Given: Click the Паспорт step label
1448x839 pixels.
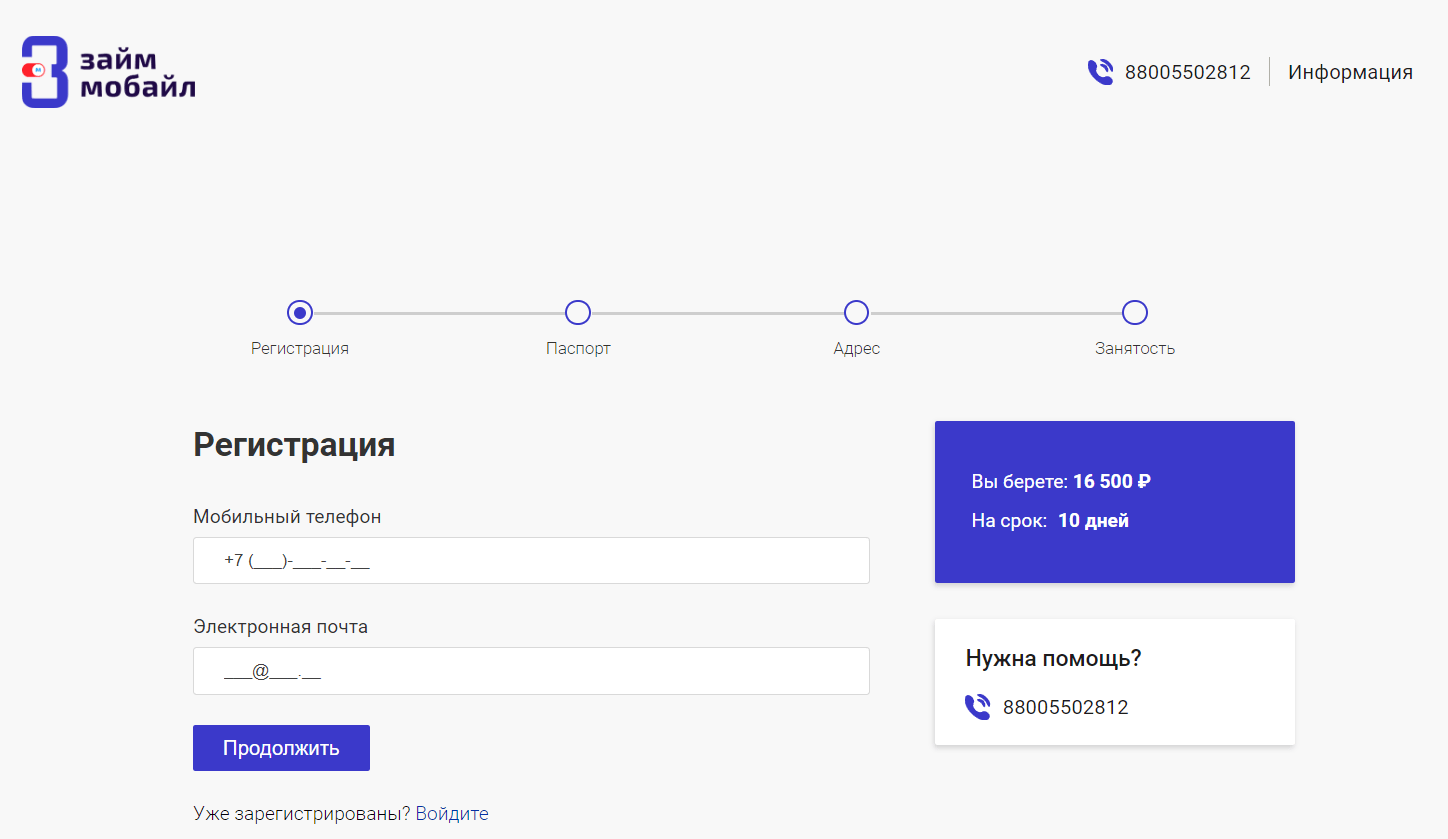Looking at the screenshot, I should (578, 349).
